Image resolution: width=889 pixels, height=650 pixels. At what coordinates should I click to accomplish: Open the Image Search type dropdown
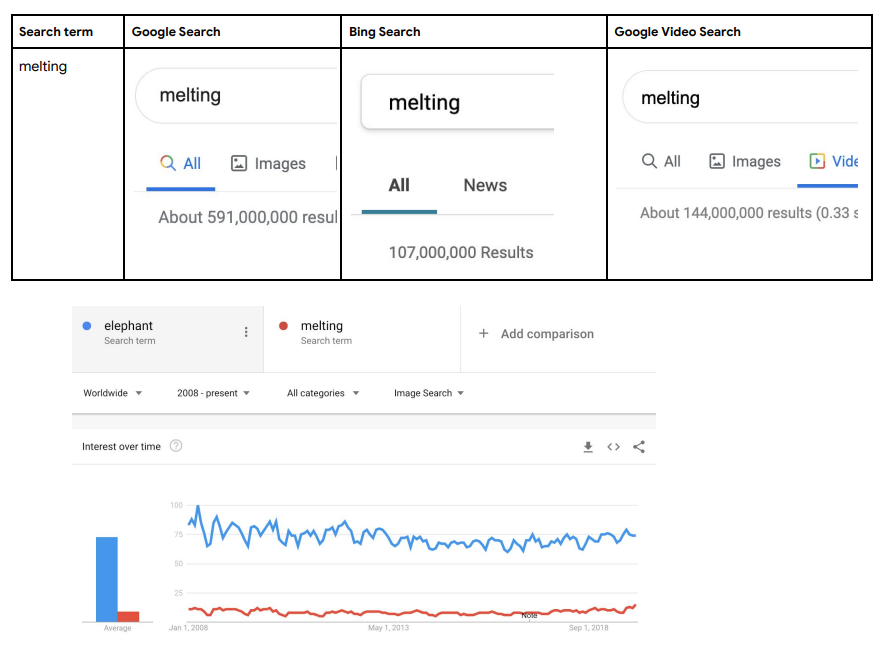pyautogui.click(x=429, y=393)
